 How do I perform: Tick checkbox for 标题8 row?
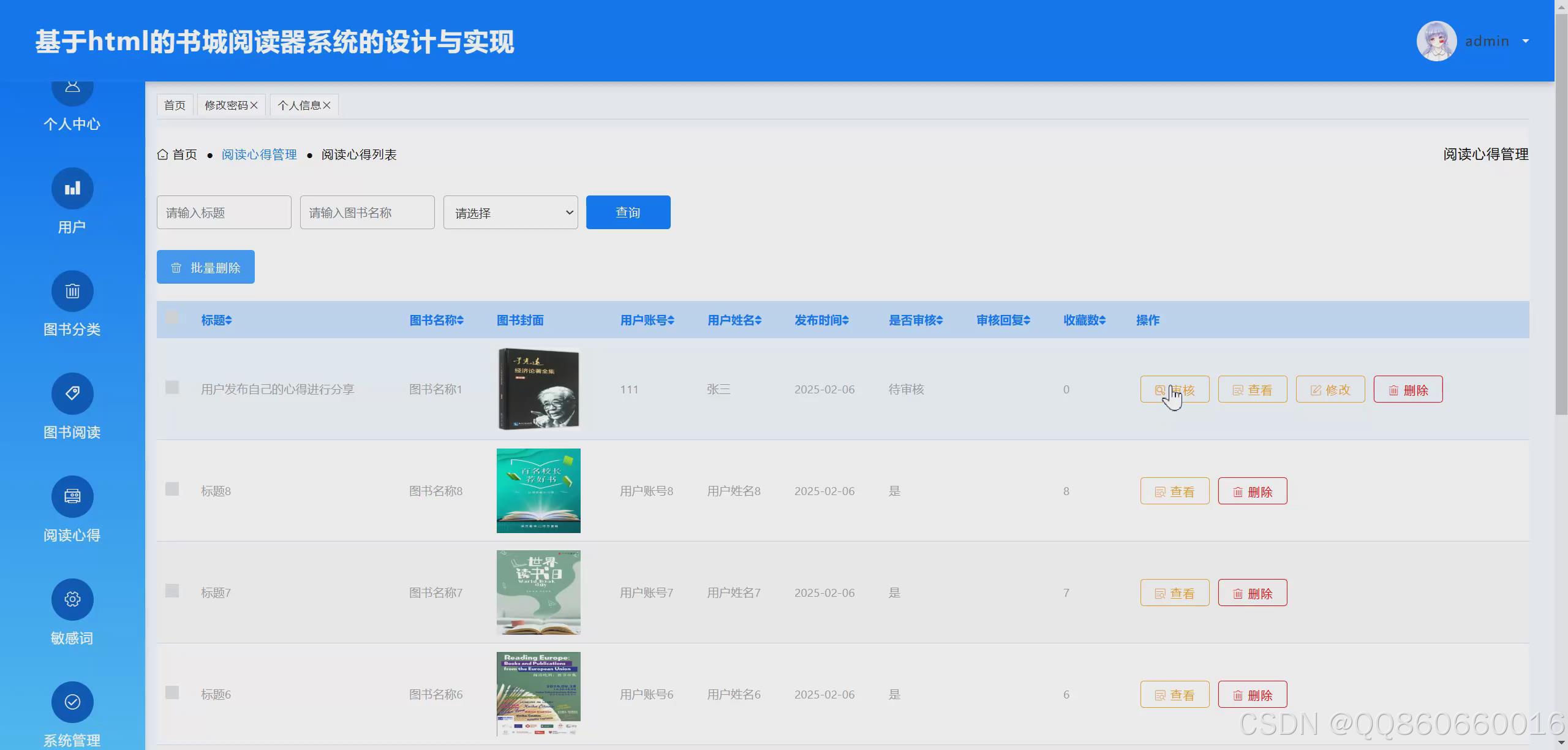(172, 489)
